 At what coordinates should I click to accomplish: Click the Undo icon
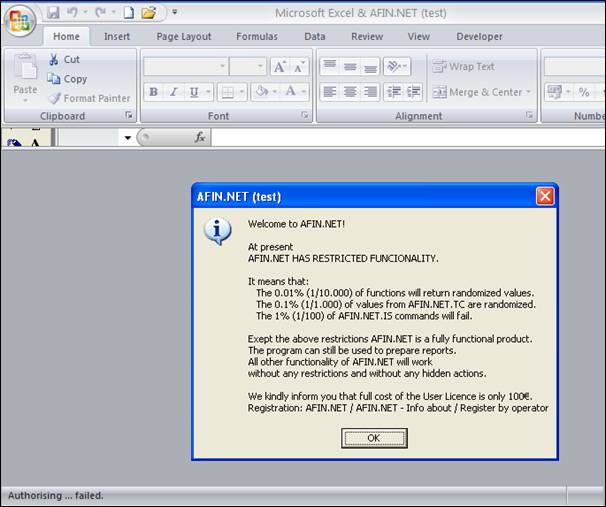72,13
